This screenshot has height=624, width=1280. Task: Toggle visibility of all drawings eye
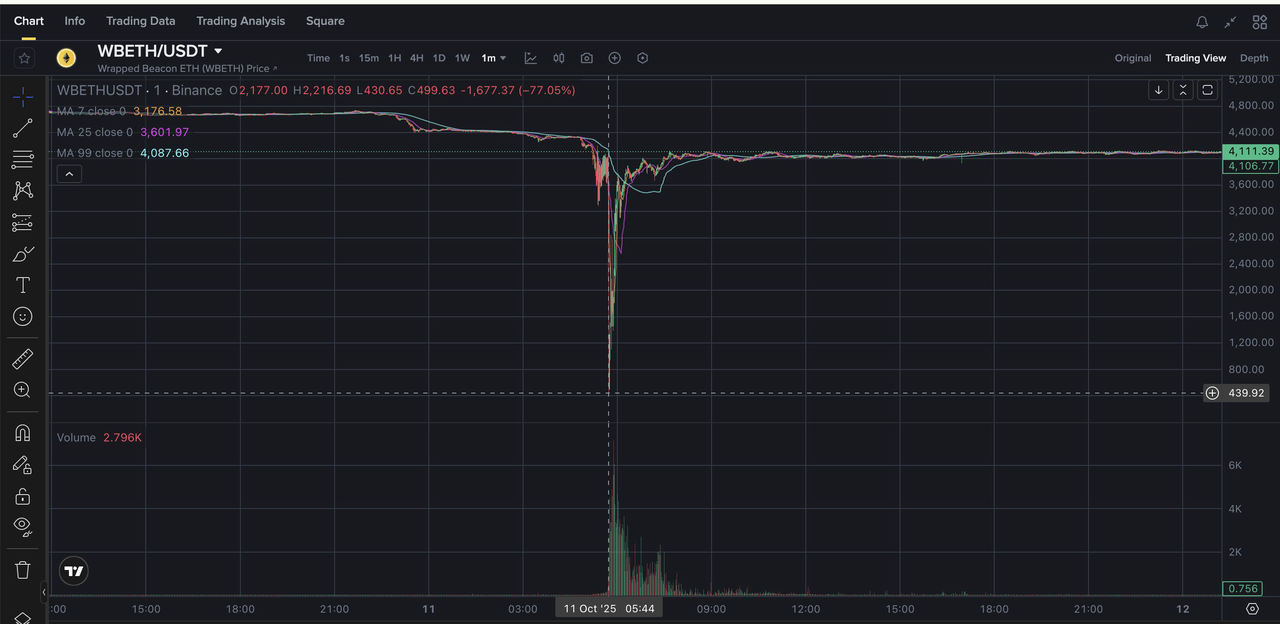(22, 526)
